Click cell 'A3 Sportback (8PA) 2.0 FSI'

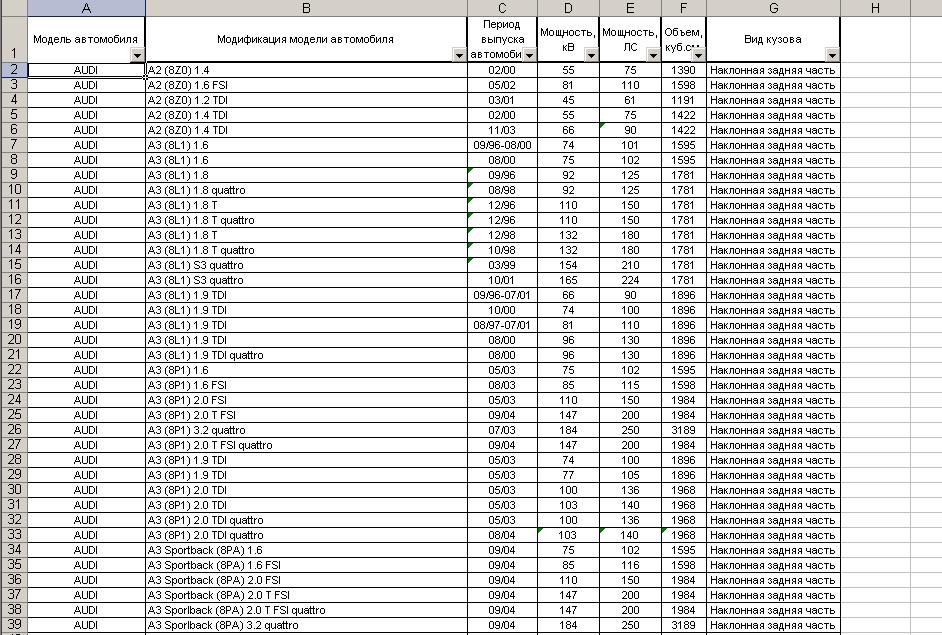point(306,580)
